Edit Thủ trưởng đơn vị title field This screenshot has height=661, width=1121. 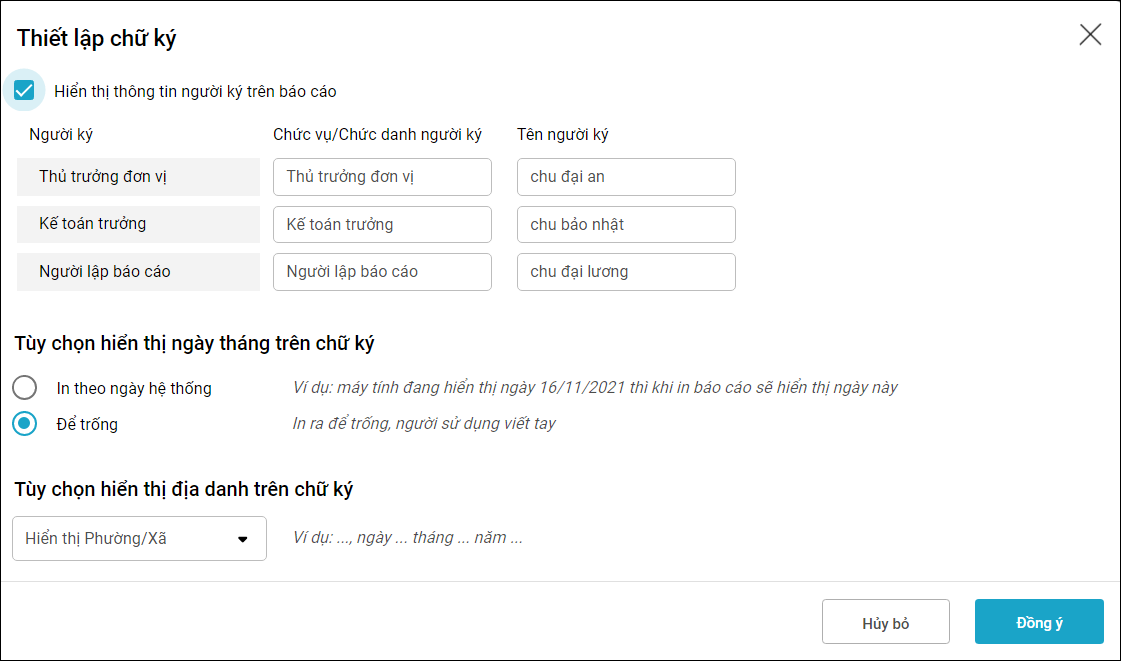click(x=382, y=177)
